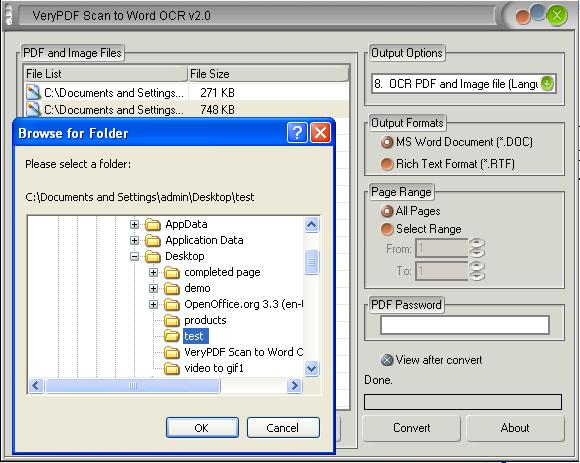Choose the All Pages radio button
The width and height of the screenshot is (580, 463).
(x=410, y=211)
